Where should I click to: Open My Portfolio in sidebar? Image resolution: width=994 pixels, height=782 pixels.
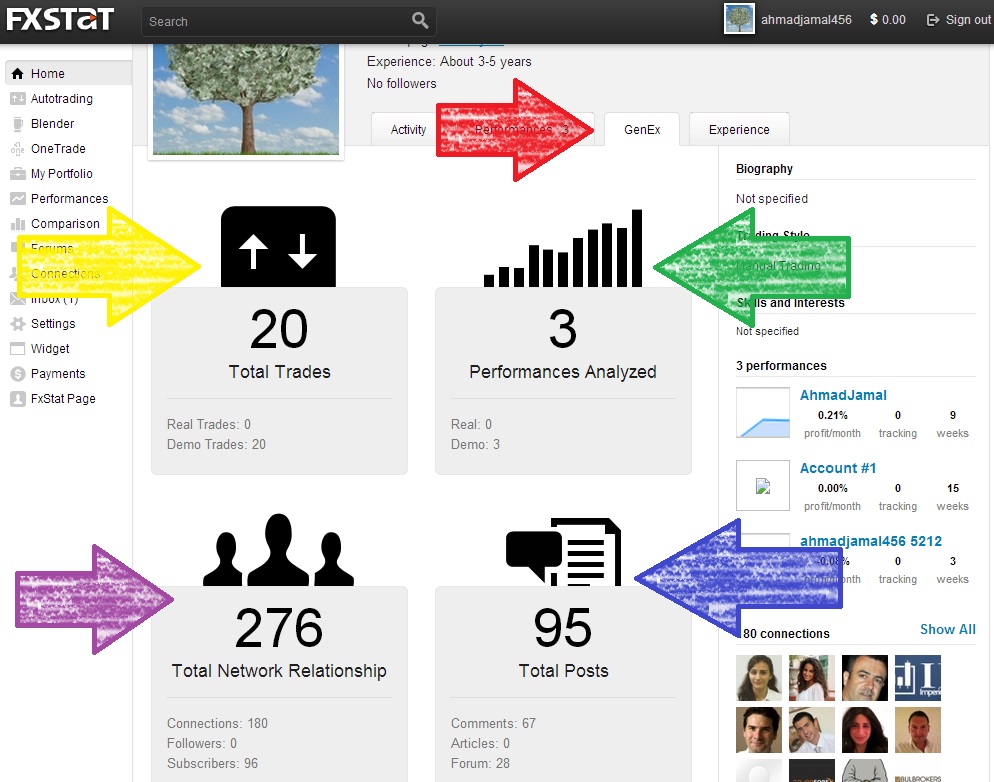coord(61,174)
